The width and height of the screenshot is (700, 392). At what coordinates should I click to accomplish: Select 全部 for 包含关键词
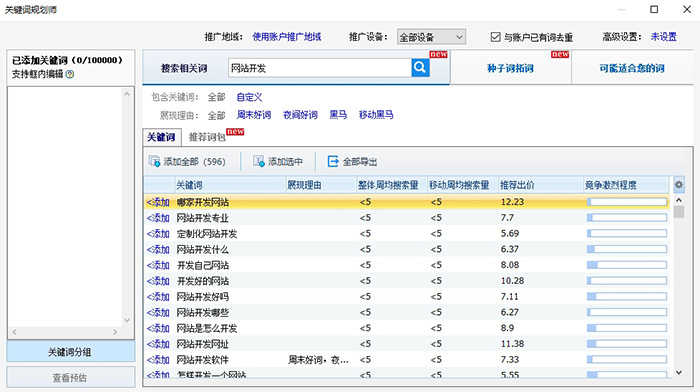point(217,97)
